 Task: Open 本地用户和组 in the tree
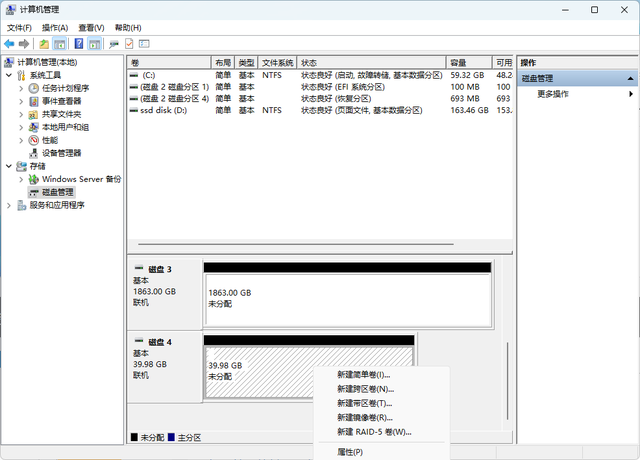click(x=65, y=127)
